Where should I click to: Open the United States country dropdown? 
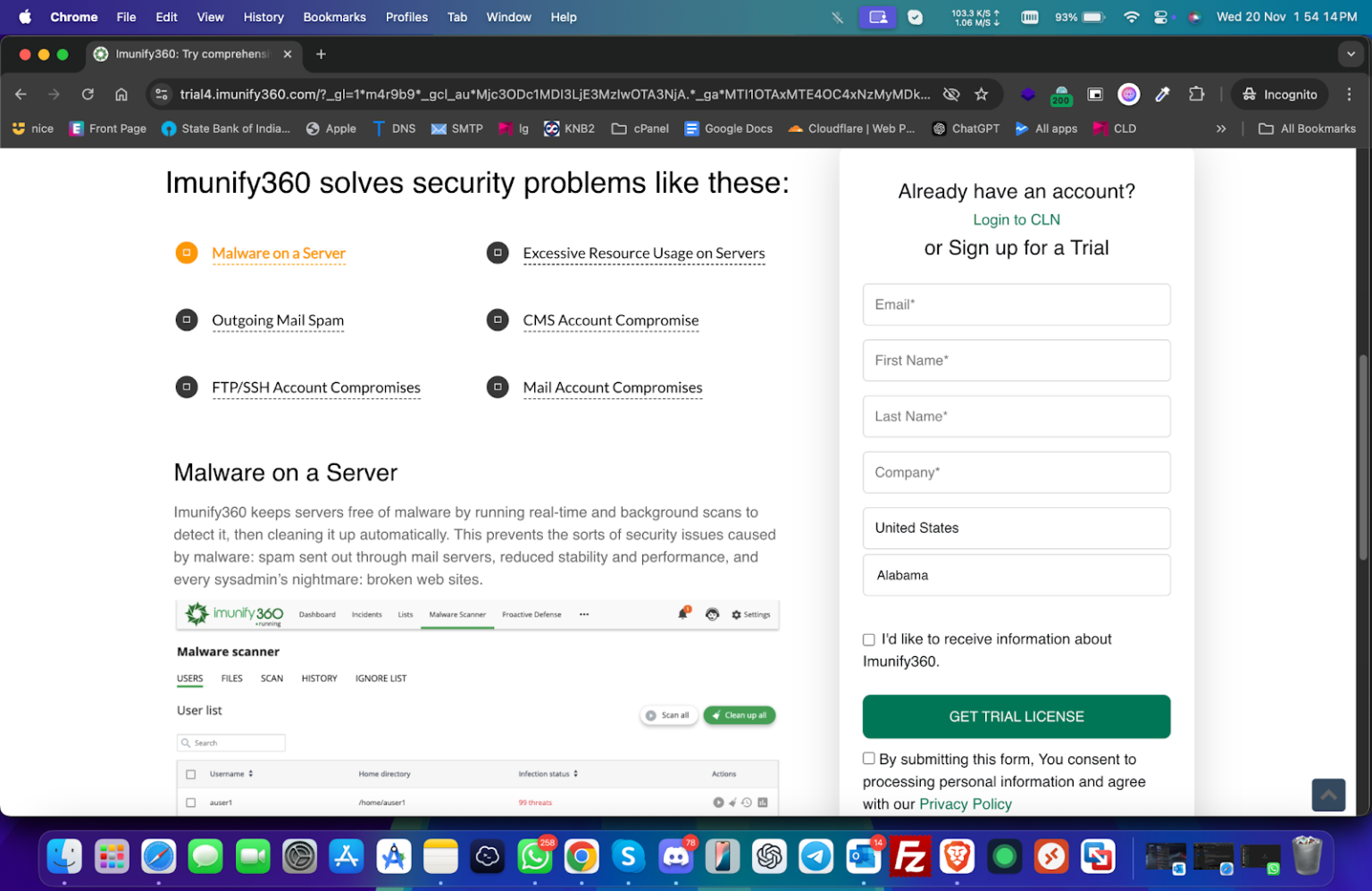[1016, 528]
